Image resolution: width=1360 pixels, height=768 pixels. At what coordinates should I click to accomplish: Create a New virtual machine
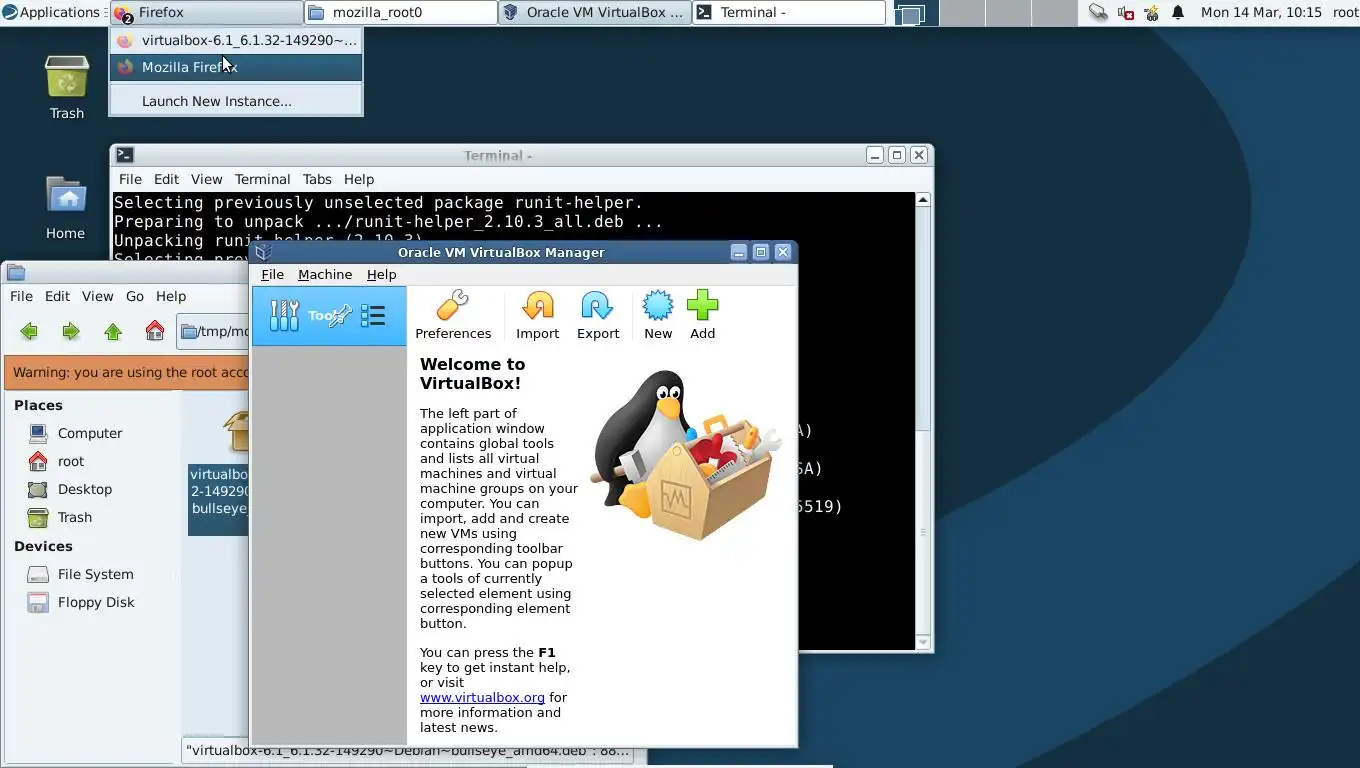pos(658,315)
